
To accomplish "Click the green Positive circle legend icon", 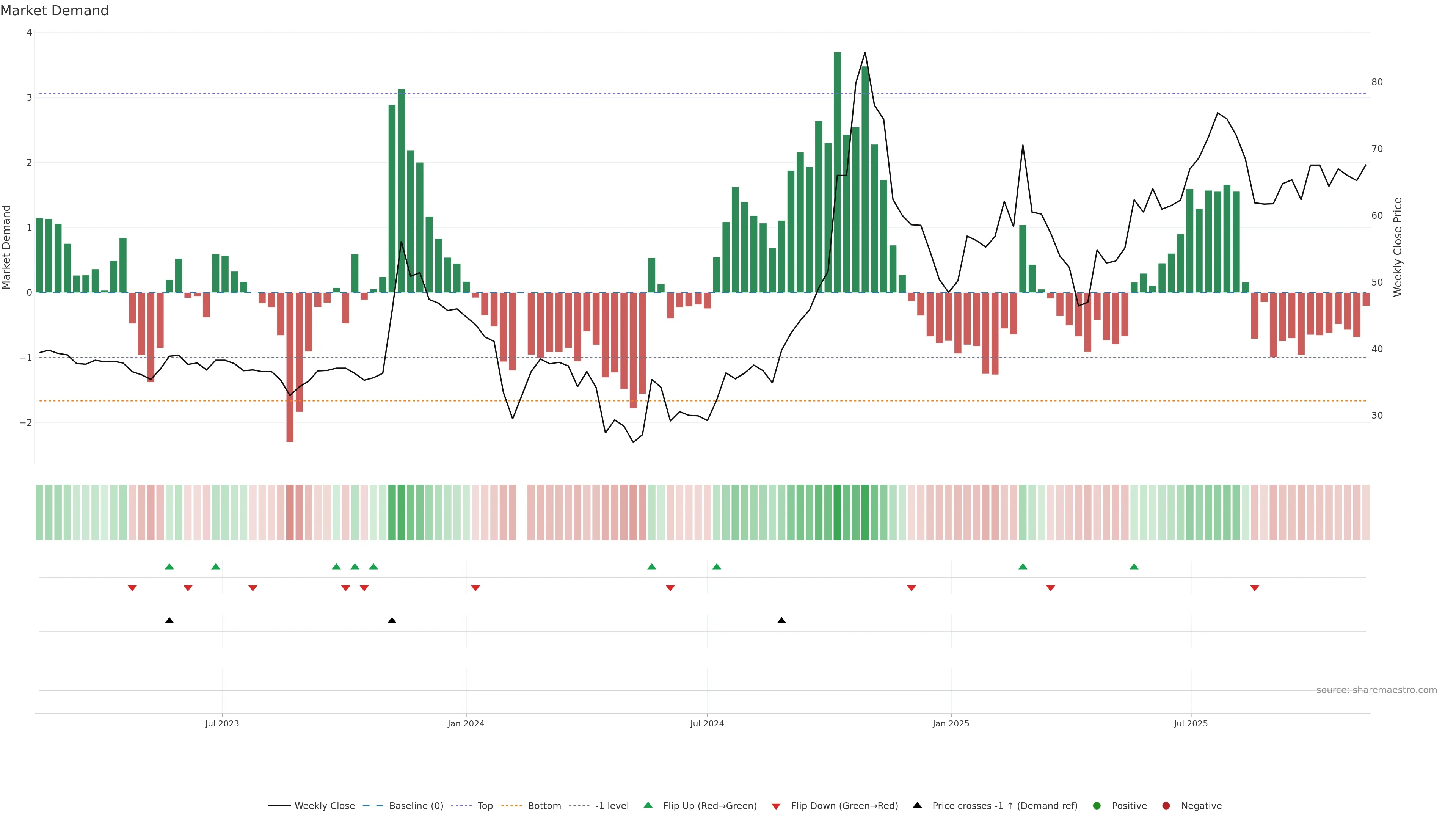I will 1097,805.
